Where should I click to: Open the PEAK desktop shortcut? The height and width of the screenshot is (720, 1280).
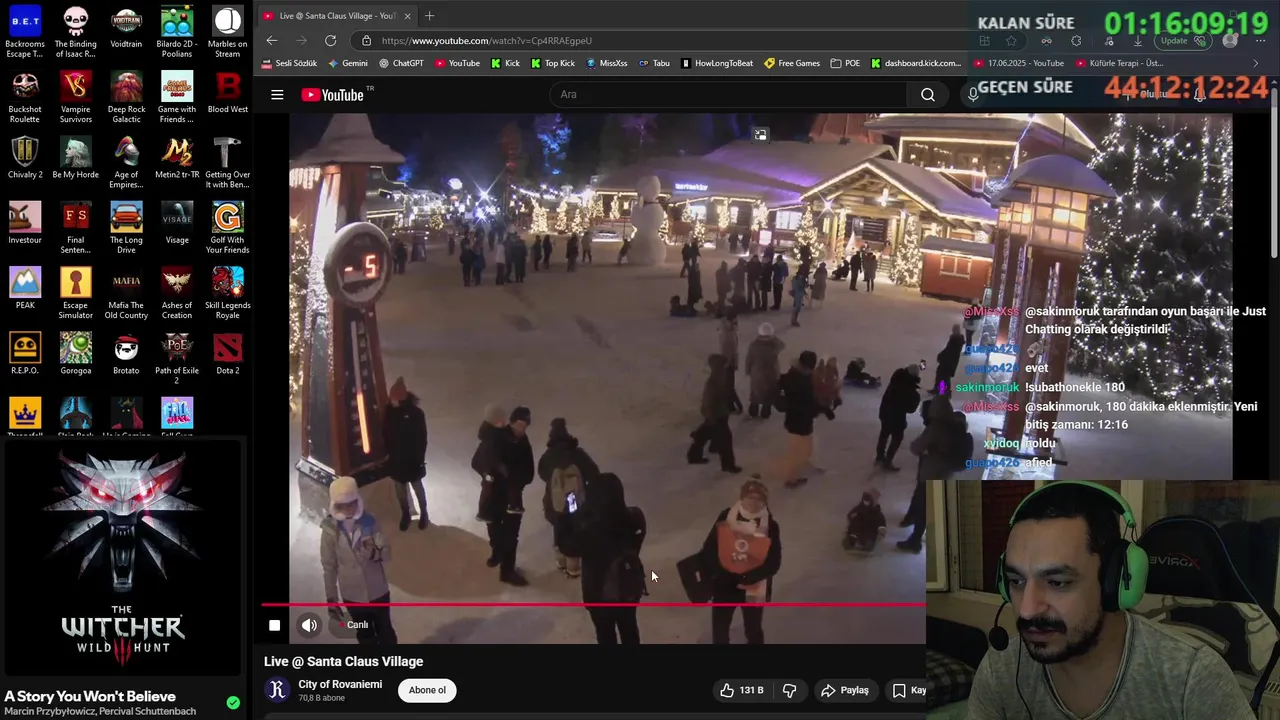click(25, 289)
